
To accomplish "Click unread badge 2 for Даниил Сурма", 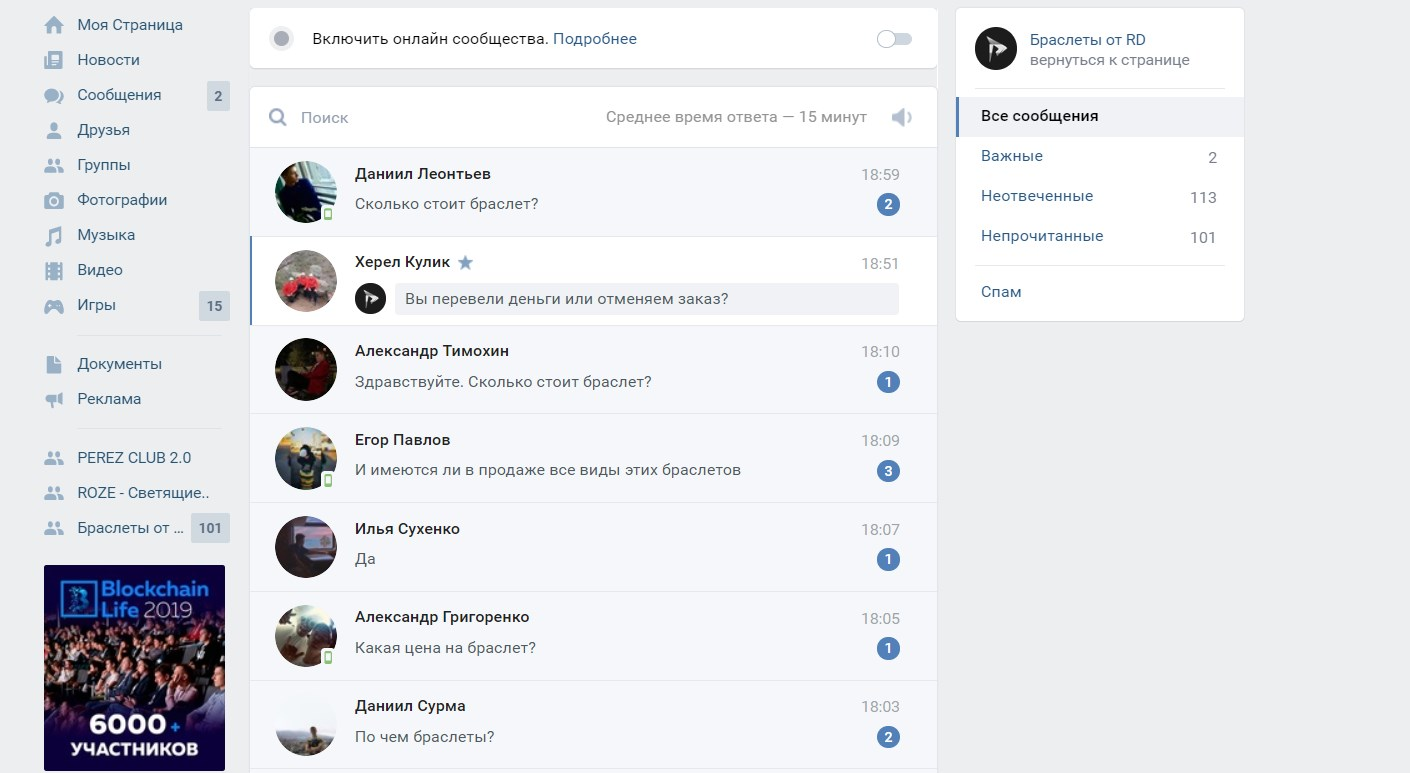I will pyautogui.click(x=888, y=737).
